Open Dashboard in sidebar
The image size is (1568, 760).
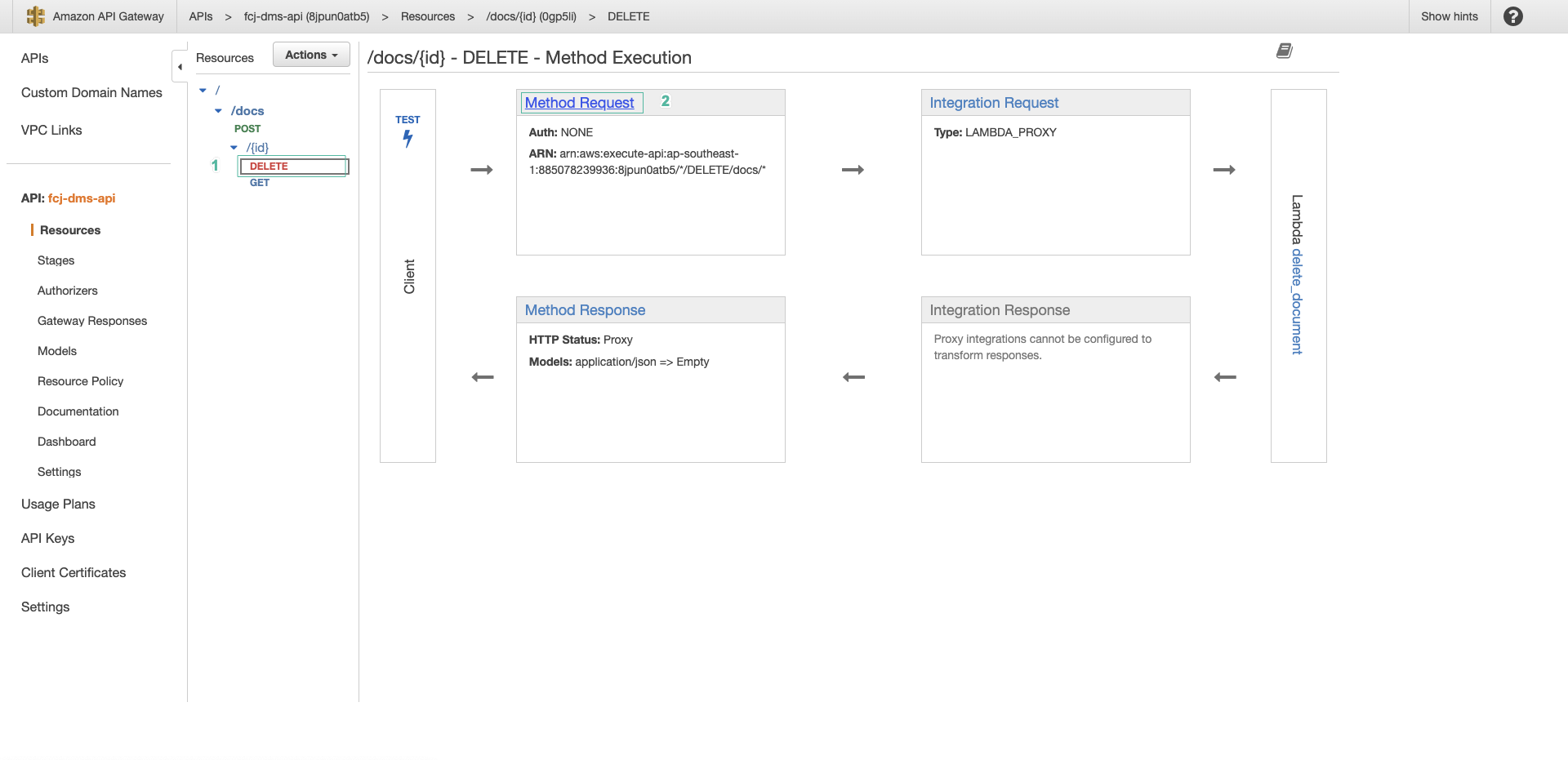click(x=66, y=442)
